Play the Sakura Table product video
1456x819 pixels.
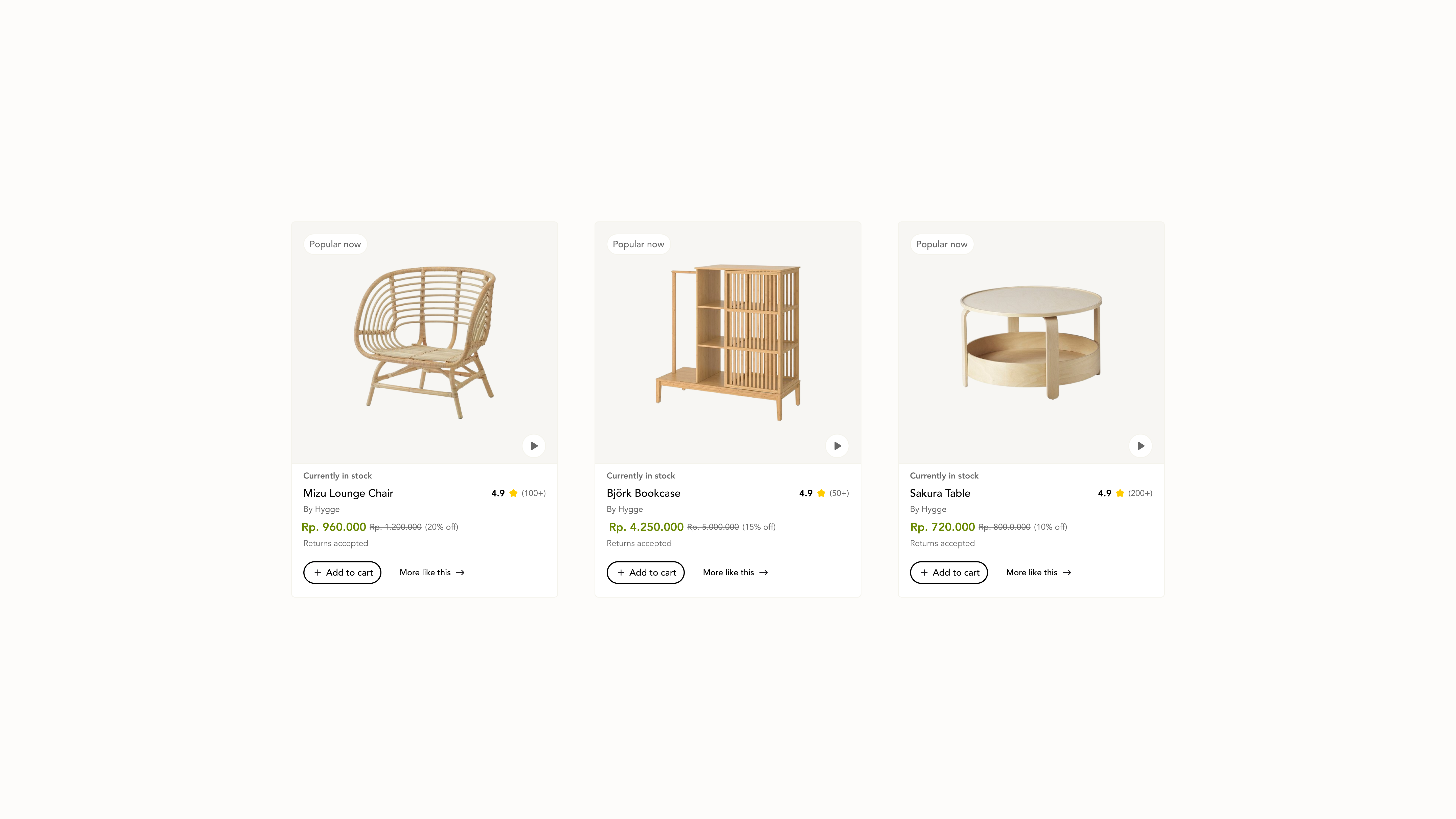[1141, 445]
